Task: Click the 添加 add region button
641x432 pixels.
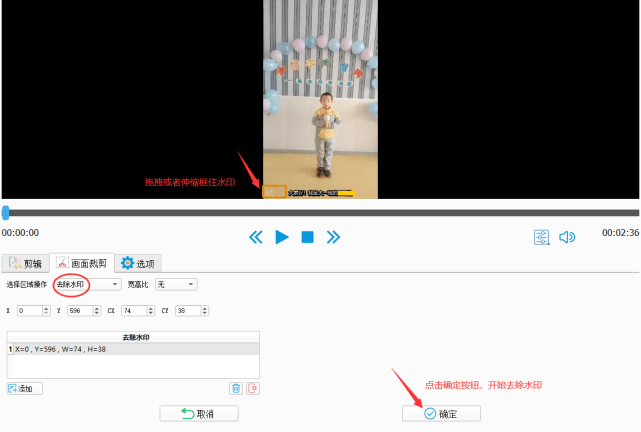Action: click(25, 388)
